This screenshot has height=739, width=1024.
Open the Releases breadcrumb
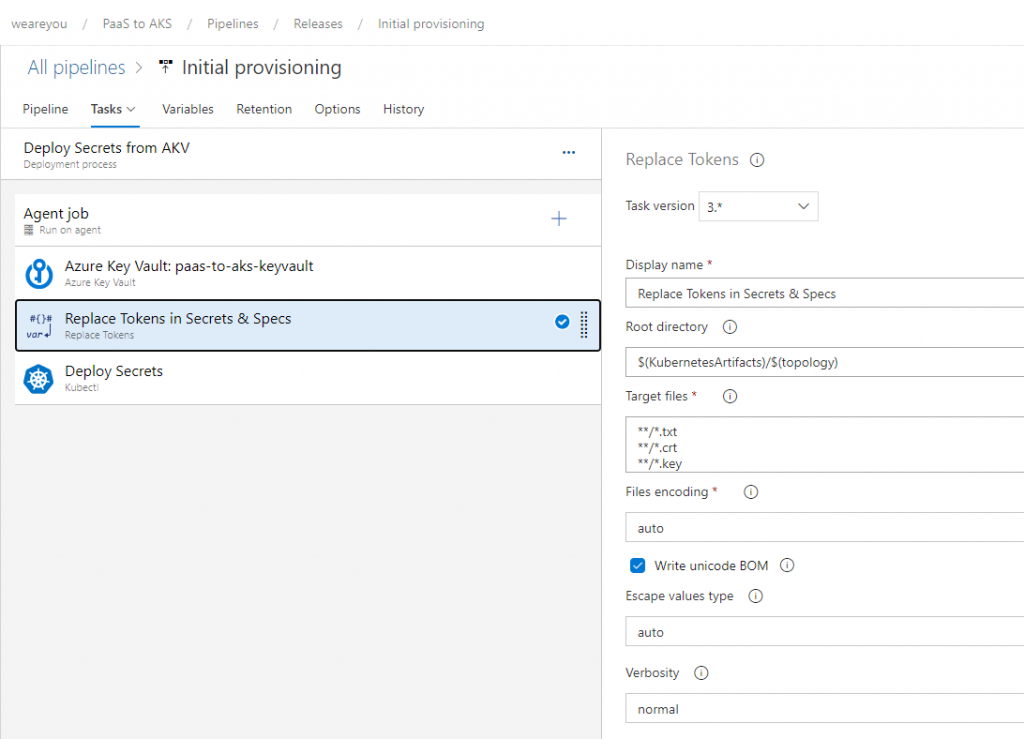click(x=318, y=24)
